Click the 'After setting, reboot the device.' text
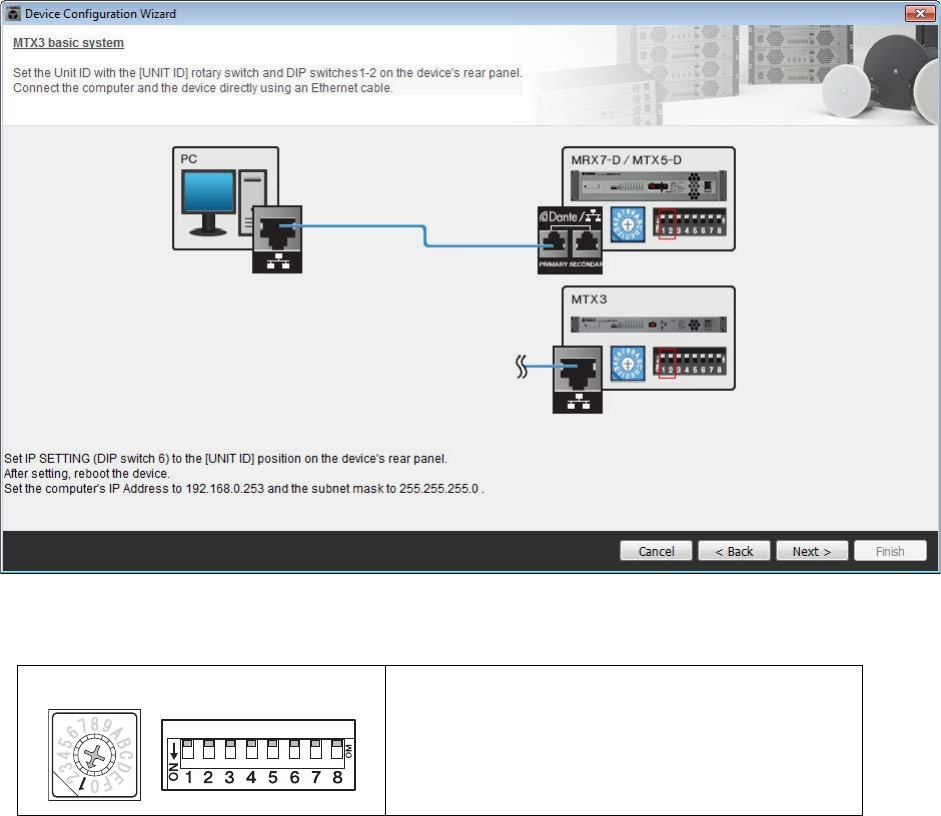Screen dimensions: 941x816 [87, 473]
